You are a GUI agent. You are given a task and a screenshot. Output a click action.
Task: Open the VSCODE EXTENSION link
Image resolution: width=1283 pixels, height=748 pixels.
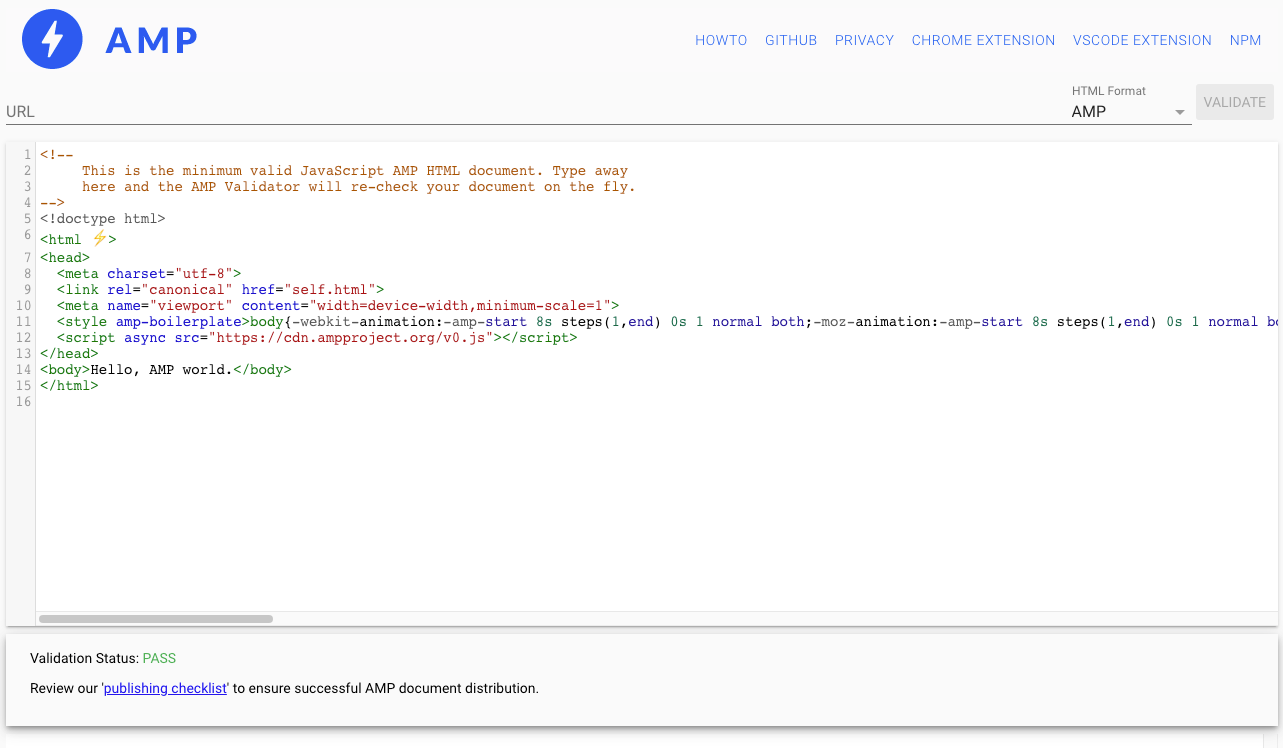click(x=1142, y=40)
